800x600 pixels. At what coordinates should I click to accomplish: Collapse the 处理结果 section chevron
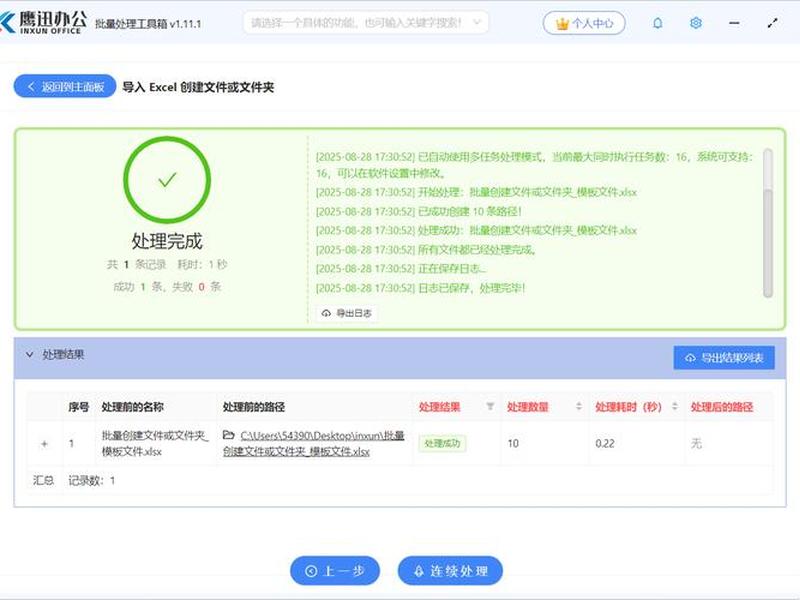(x=30, y=354)
